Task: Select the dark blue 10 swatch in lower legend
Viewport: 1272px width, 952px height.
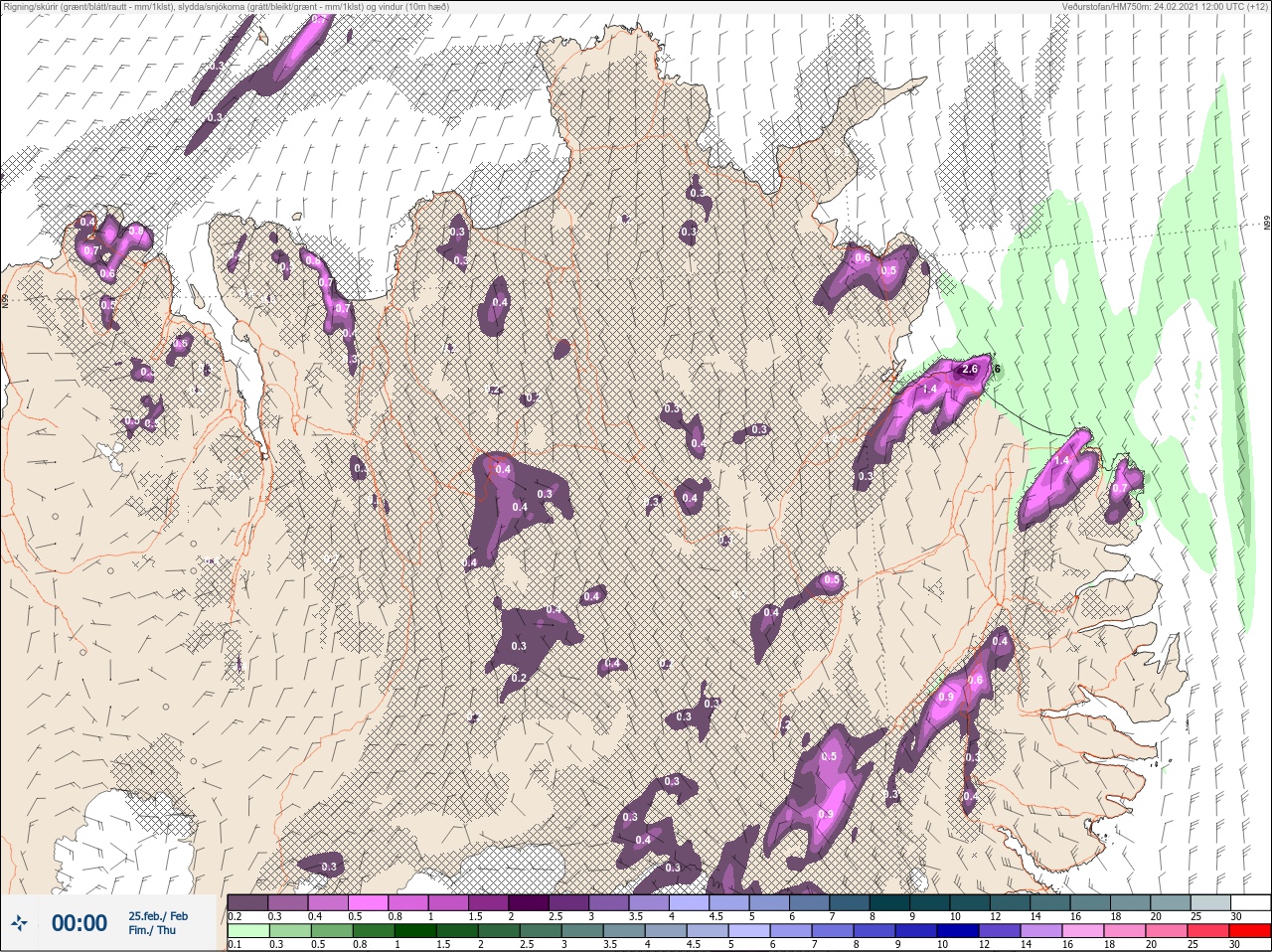Action: tap(959, 931)
